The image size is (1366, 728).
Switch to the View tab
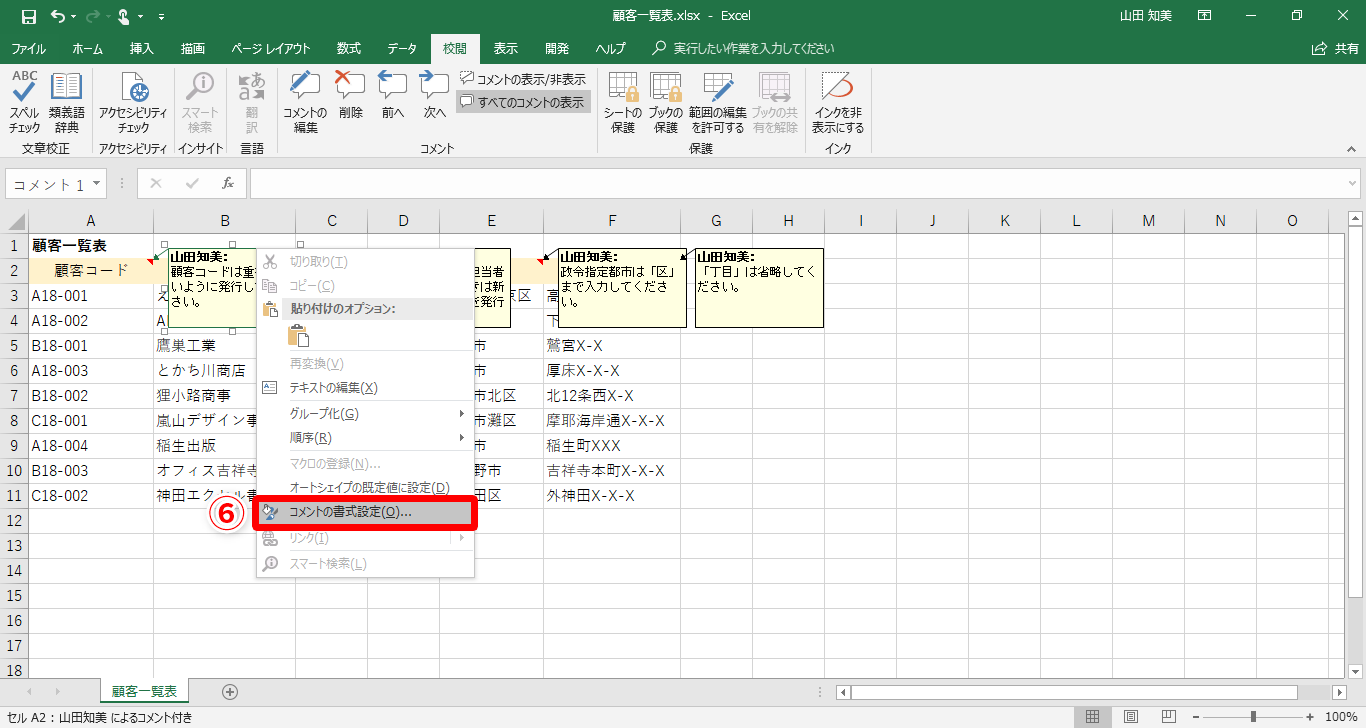click(506, 48)
